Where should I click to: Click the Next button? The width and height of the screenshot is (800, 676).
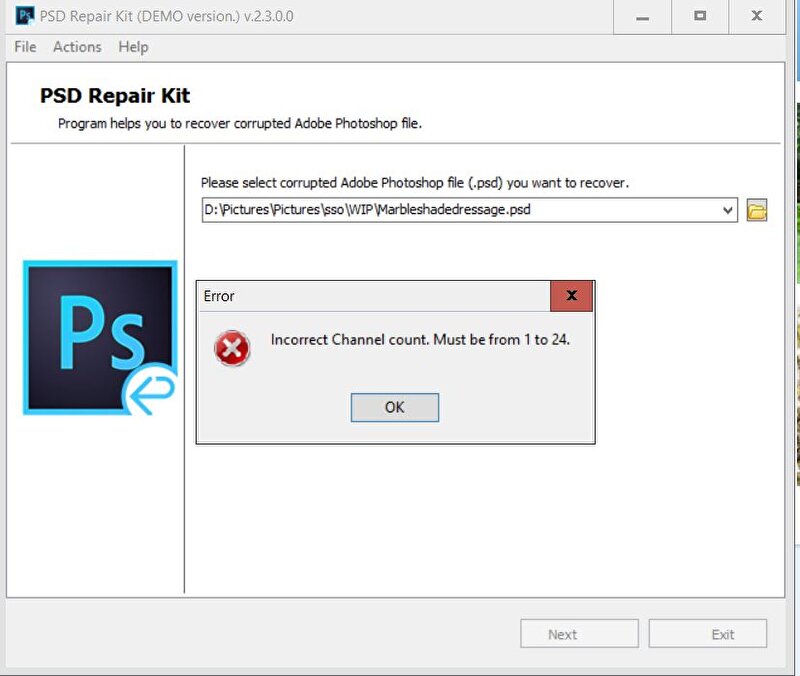point(579,634)
